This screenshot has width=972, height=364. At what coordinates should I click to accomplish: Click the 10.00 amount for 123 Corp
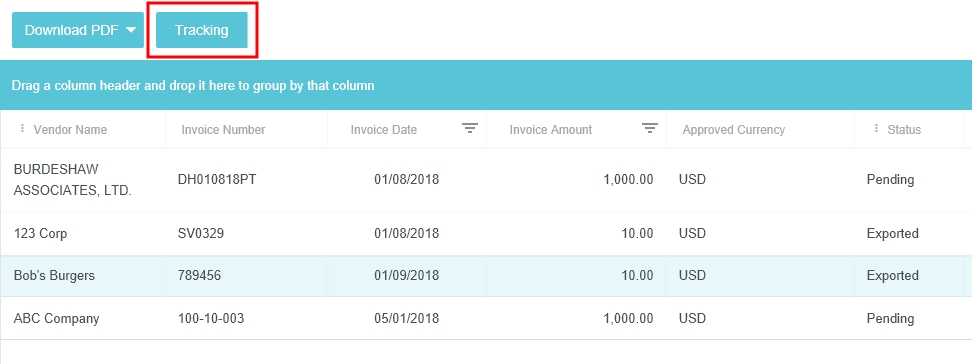(637, 234)
